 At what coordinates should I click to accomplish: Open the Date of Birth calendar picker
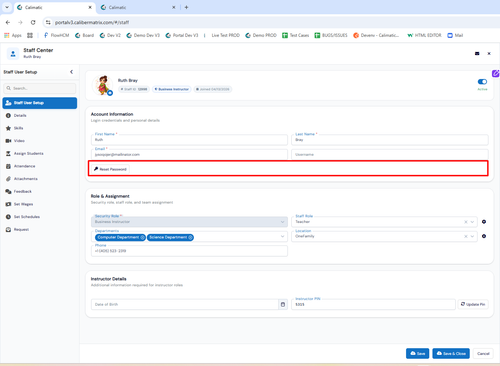[283, 304]
